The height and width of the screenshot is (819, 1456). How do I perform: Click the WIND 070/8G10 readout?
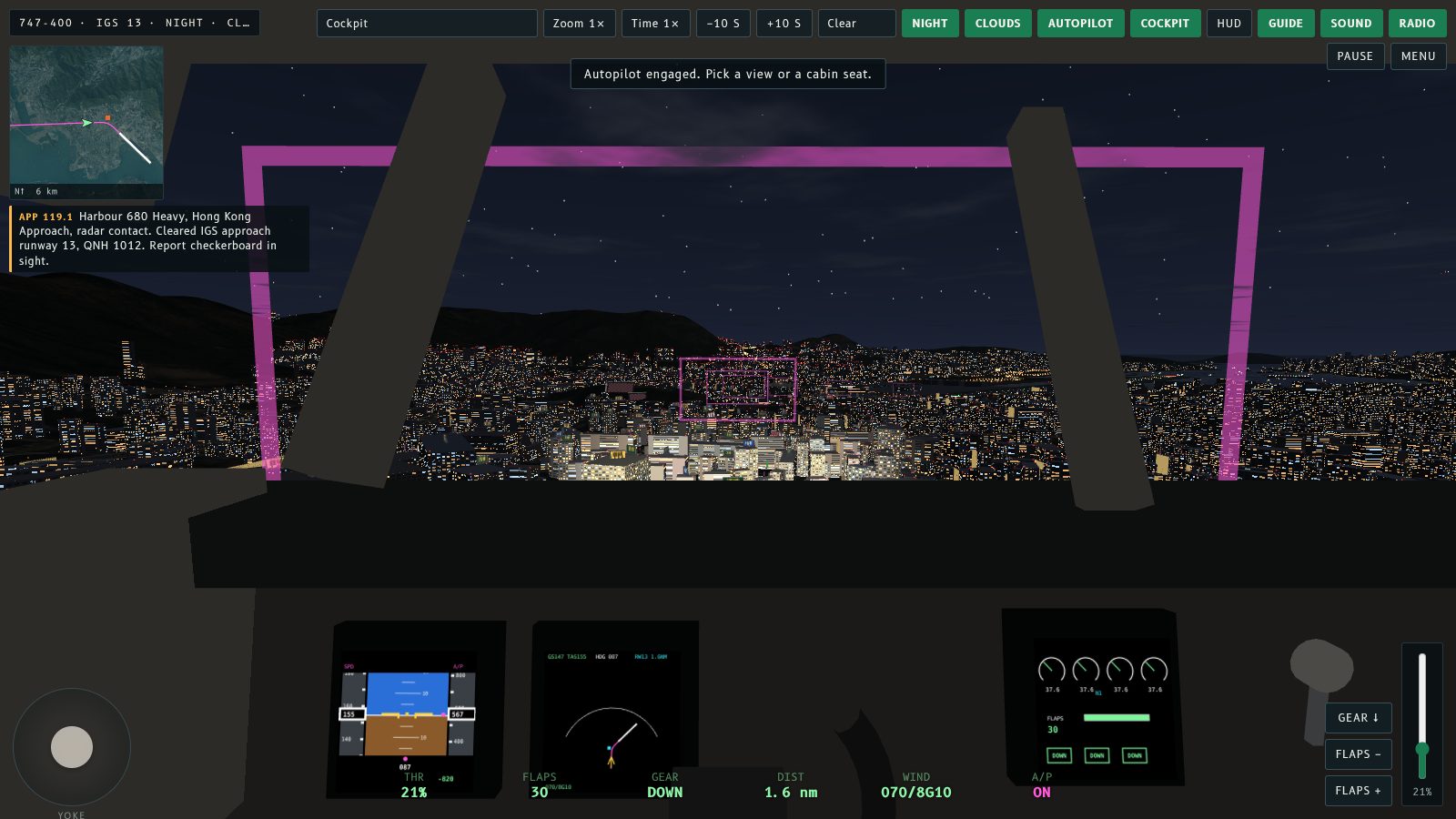tap(916, 785)
